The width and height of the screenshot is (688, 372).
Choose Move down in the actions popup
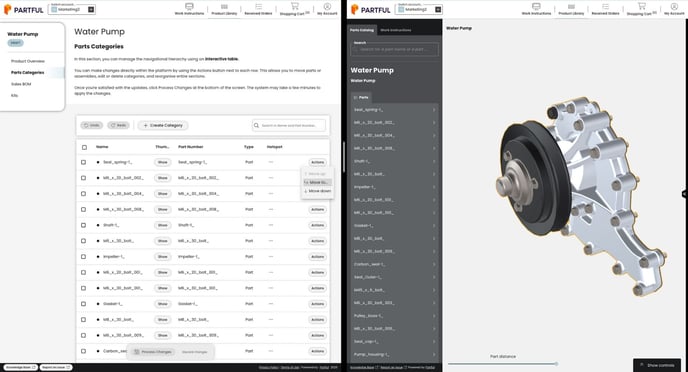tap(317, 191)
